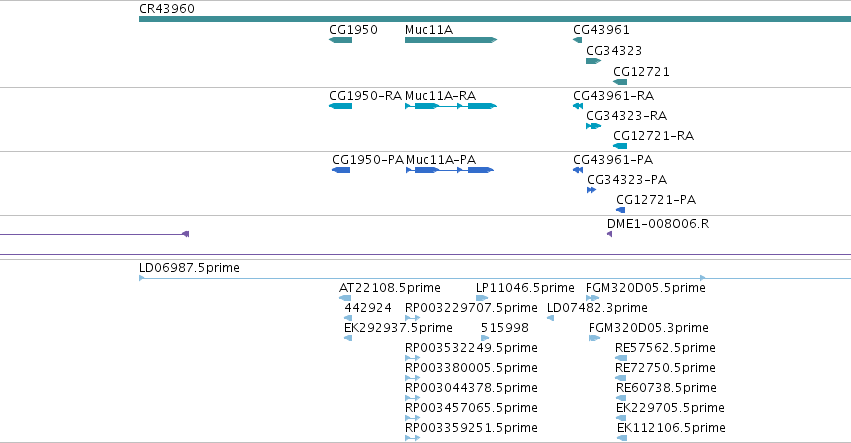The height and width of the screenshot is (443, 851).
Task: Select the CG12721 gene glyph
Action: point(620,82)
